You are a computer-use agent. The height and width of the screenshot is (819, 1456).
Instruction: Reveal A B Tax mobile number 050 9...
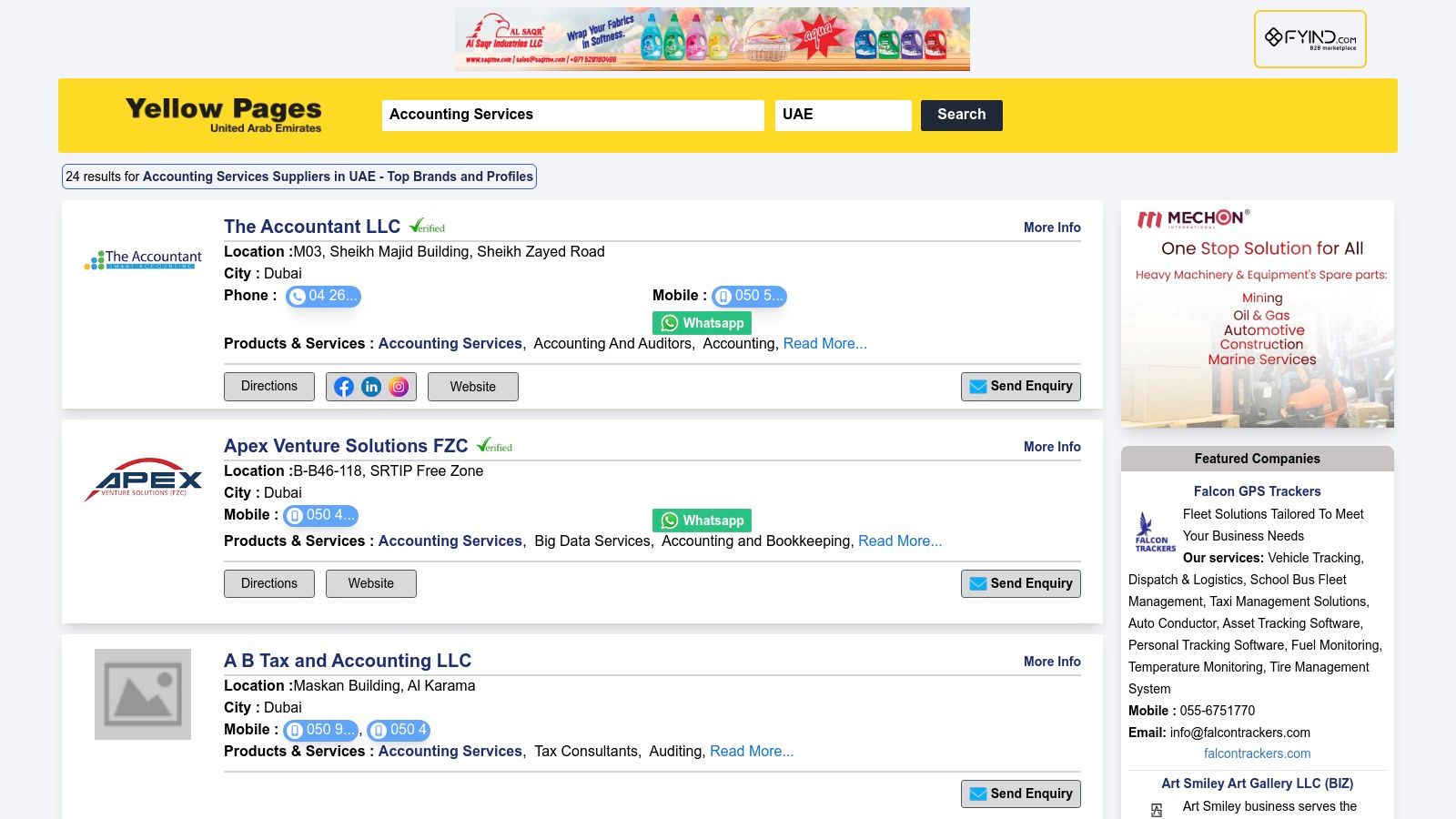coord(320,730)
